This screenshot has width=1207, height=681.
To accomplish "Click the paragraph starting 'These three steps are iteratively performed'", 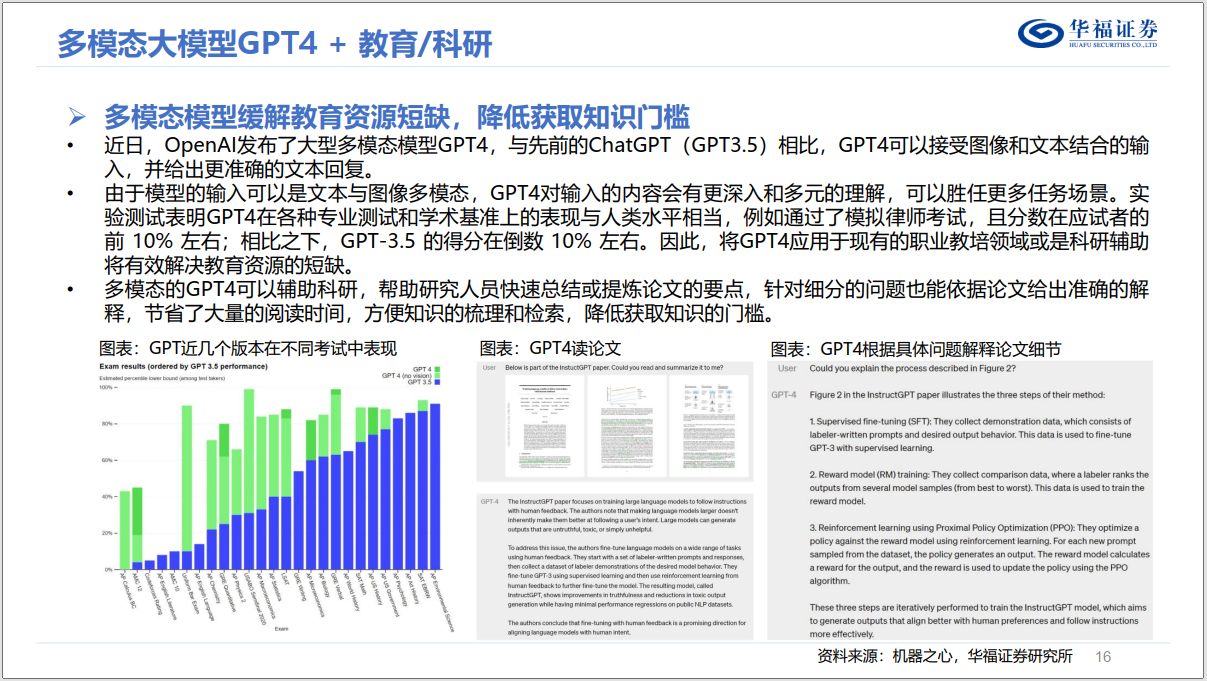I will coord(976,620).
